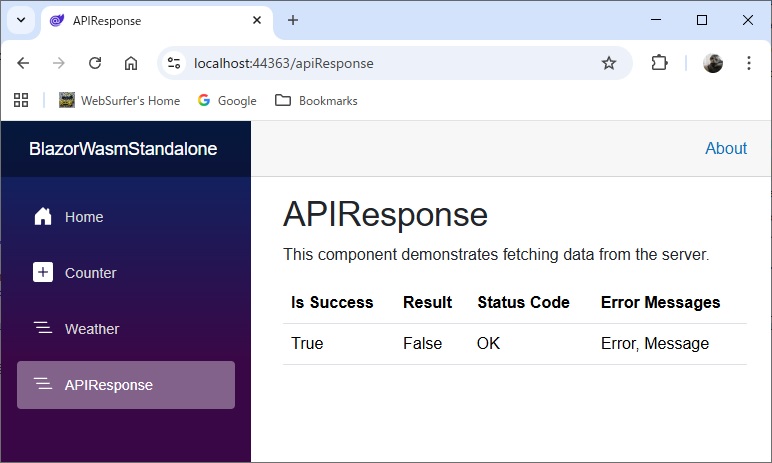This screenshot has width=772, height=463.
Task: Select the Error, Message cell
Action: click(x=655, y=344)
